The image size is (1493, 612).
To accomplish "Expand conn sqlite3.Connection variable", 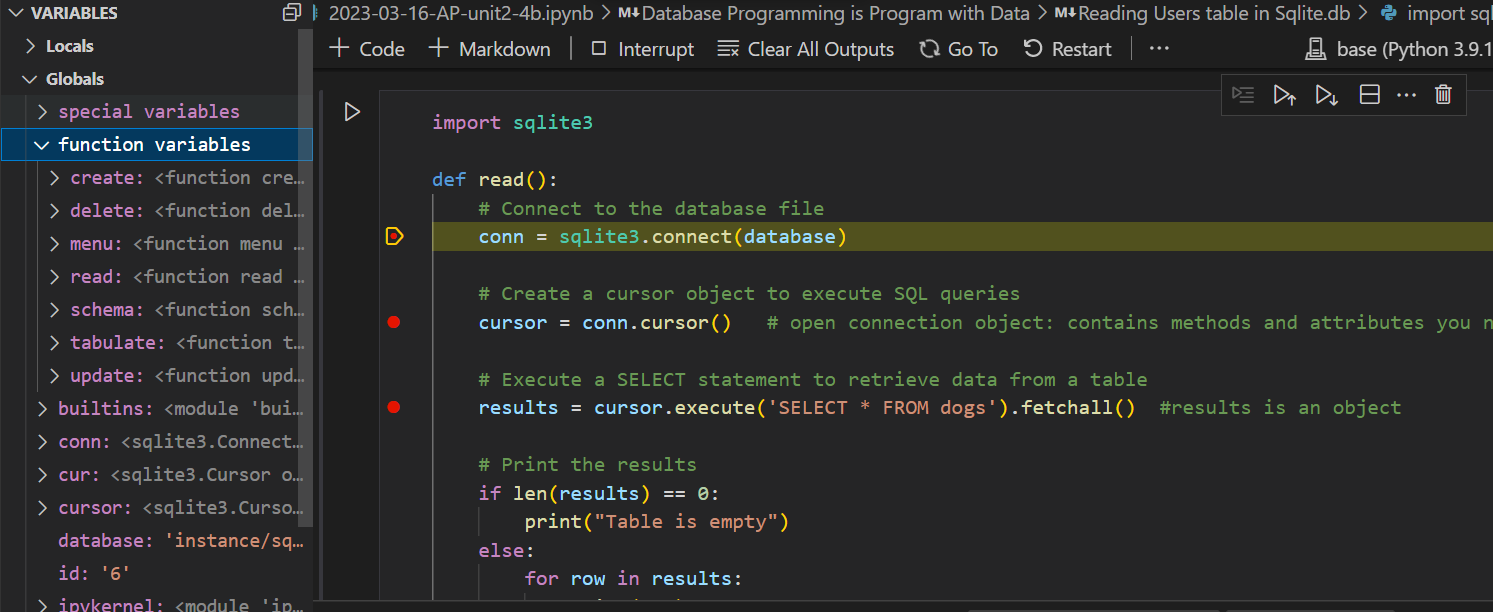I will click(42, 442).
